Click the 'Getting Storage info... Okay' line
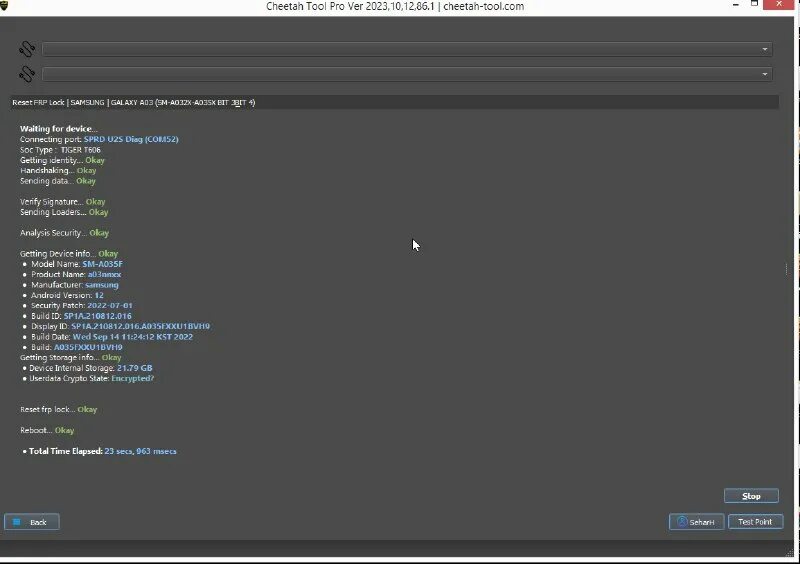Viewport: 800px width, 564px height. point(70,357)
